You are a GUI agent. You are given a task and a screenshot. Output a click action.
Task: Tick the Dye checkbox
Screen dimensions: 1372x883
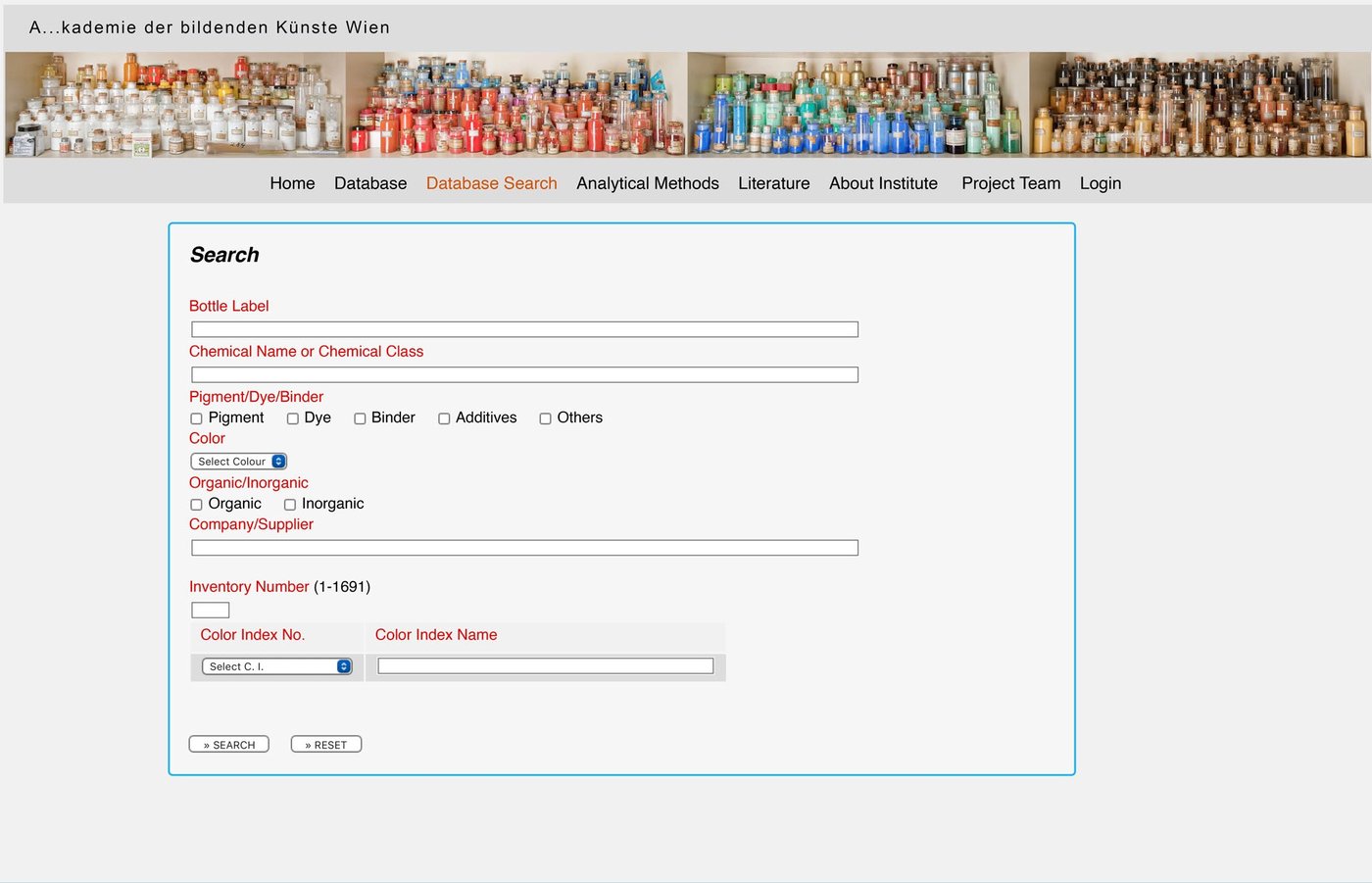pyautogui.click(x=292, y=418)
